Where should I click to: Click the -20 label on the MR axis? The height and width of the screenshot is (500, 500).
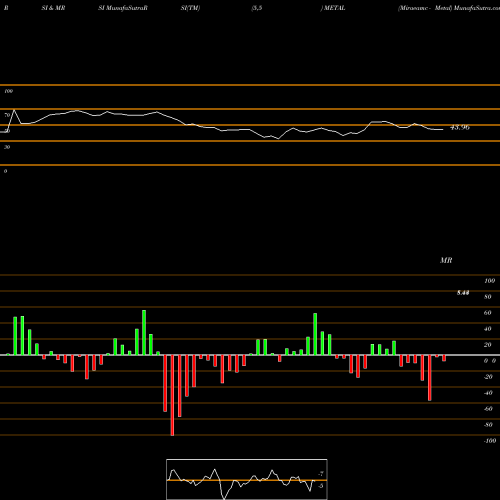pyautogui.click(x=488, y=377)
